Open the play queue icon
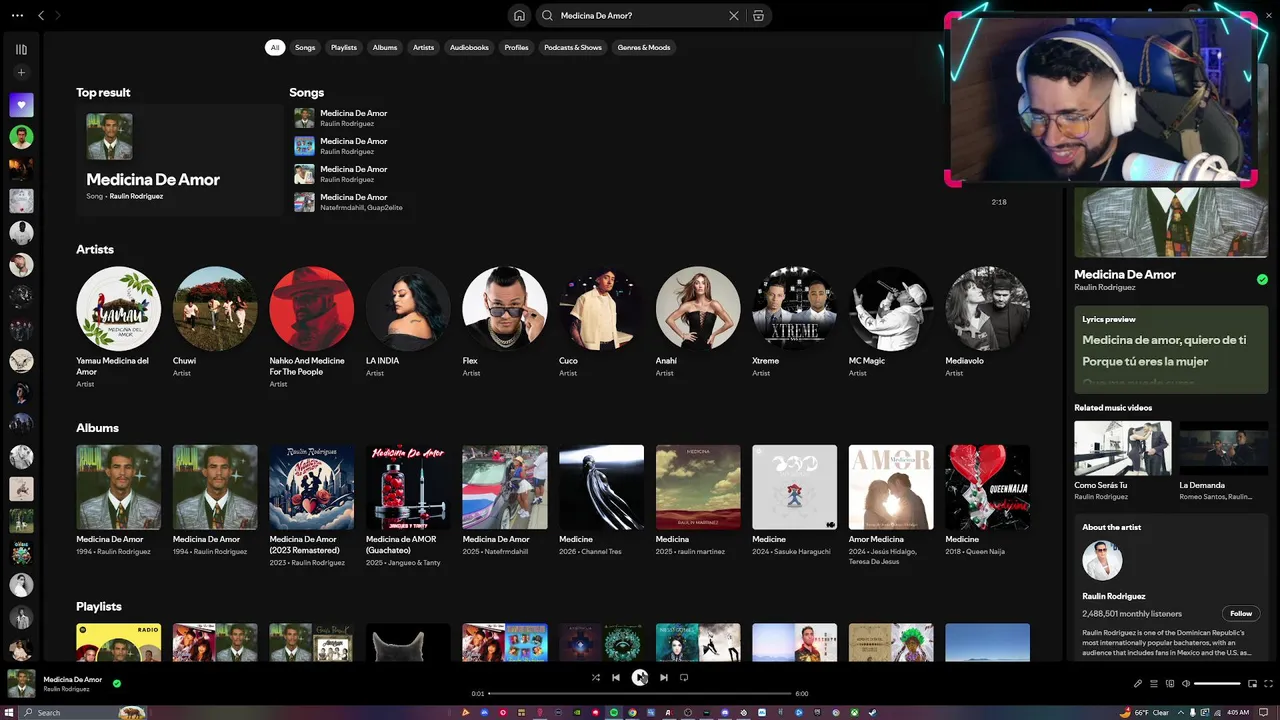This screenshot has width=1280, height=720. [1154, 684]
